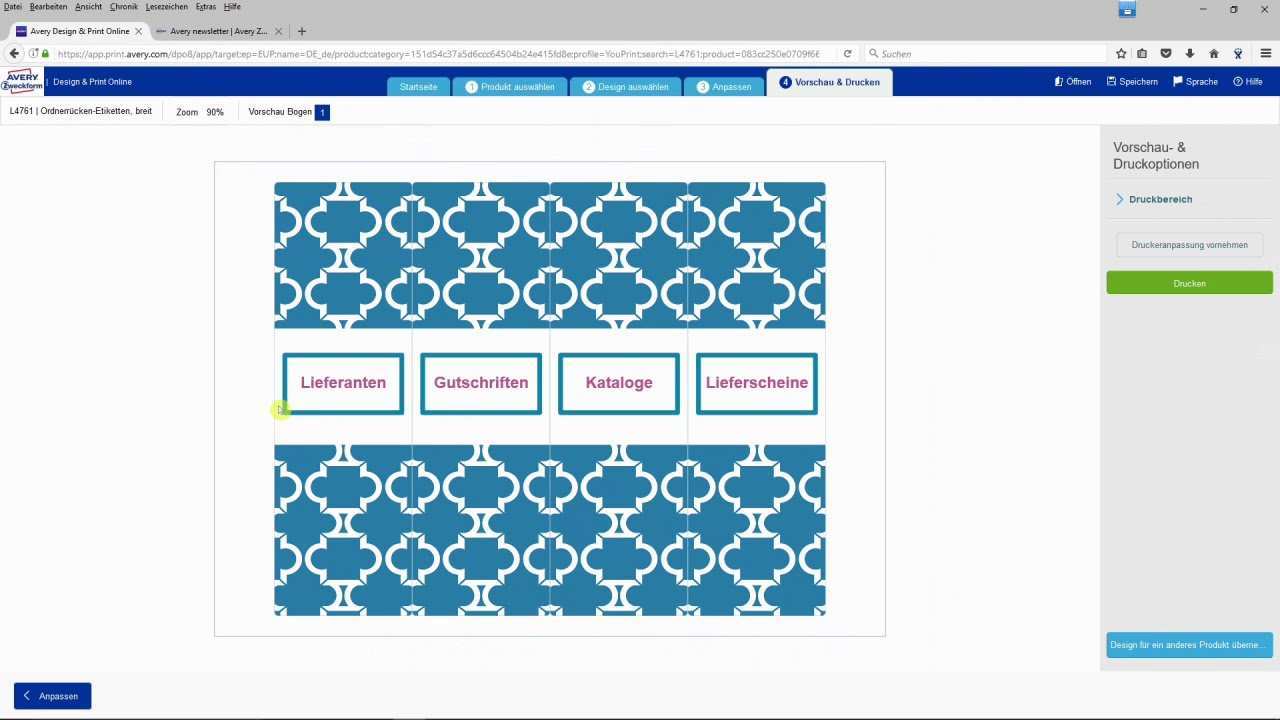1280x720 pixels.
Task: Open the Firefox hamburger menu
Action: click(x=1265, y=54)
